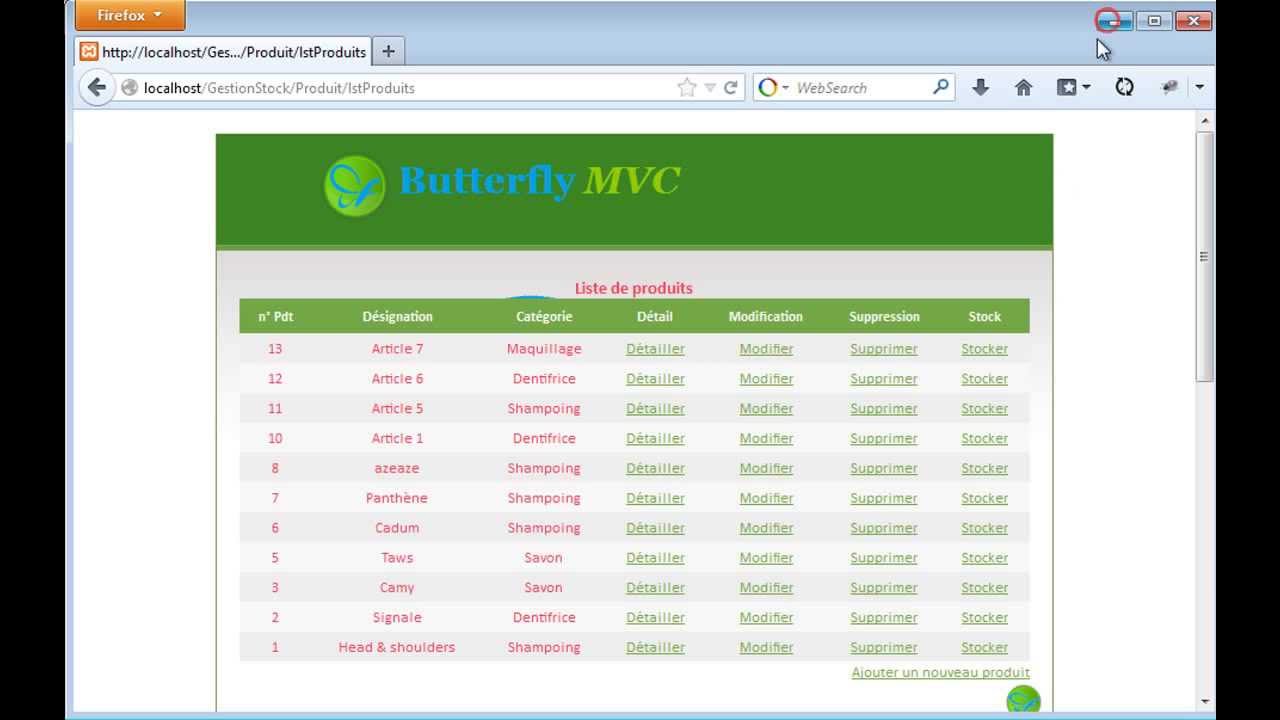Screen dimensions: 1280x720
Task: Click the Savon category in Camy row
Action: tap(544, 588)
